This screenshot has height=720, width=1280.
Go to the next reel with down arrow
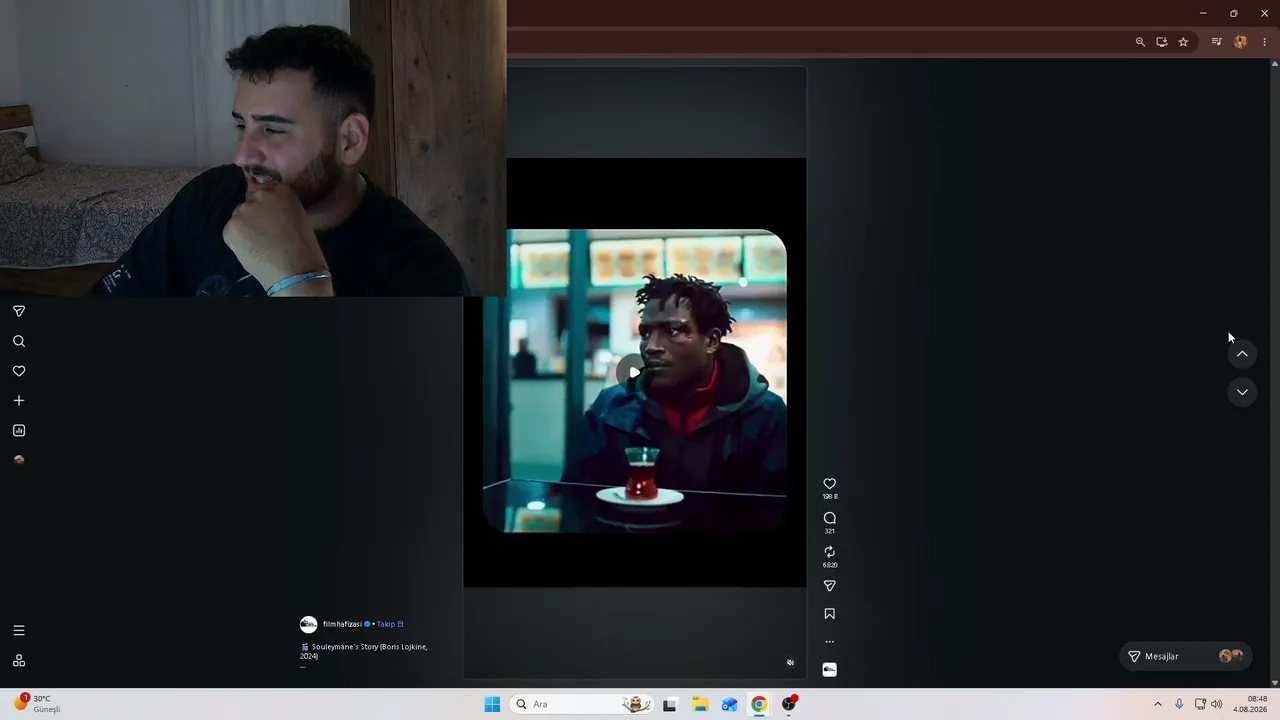[1242, 392]
